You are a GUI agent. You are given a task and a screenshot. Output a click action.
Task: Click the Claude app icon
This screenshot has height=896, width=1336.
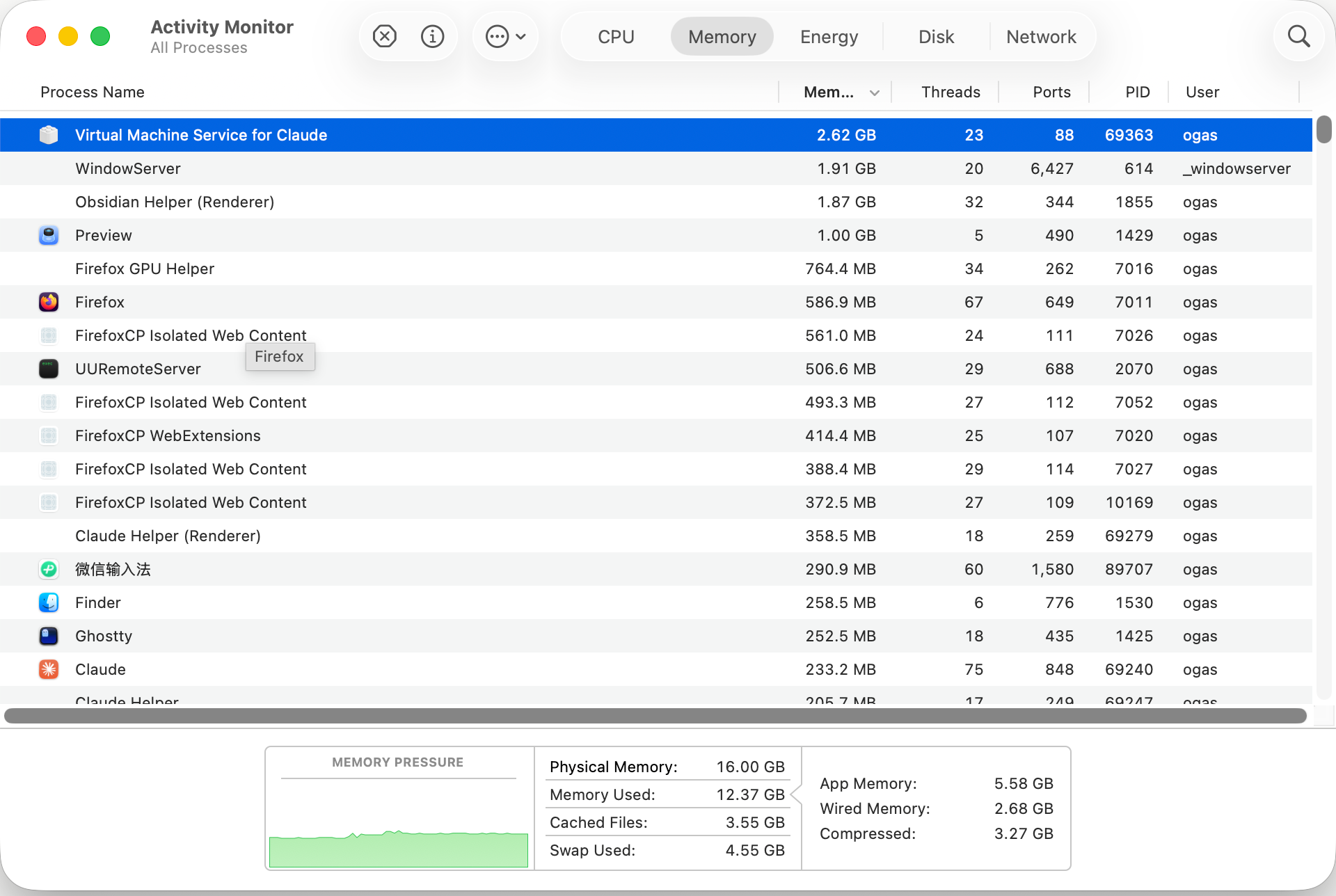[x=49, y=669]
